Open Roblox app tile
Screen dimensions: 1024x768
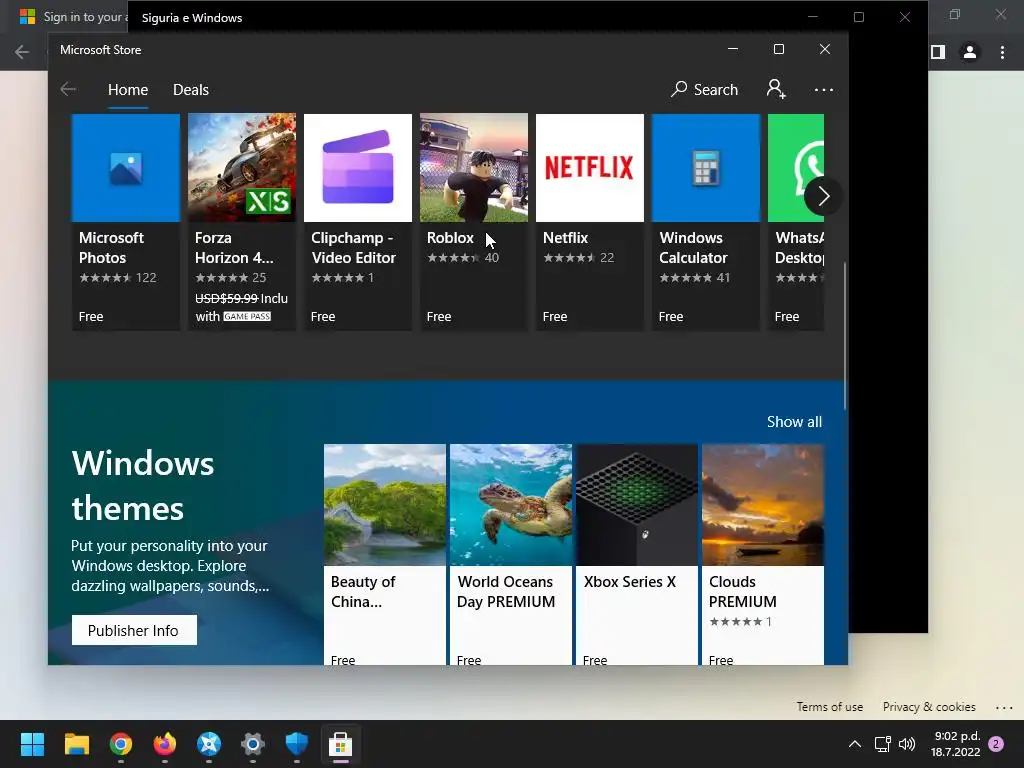473,221
